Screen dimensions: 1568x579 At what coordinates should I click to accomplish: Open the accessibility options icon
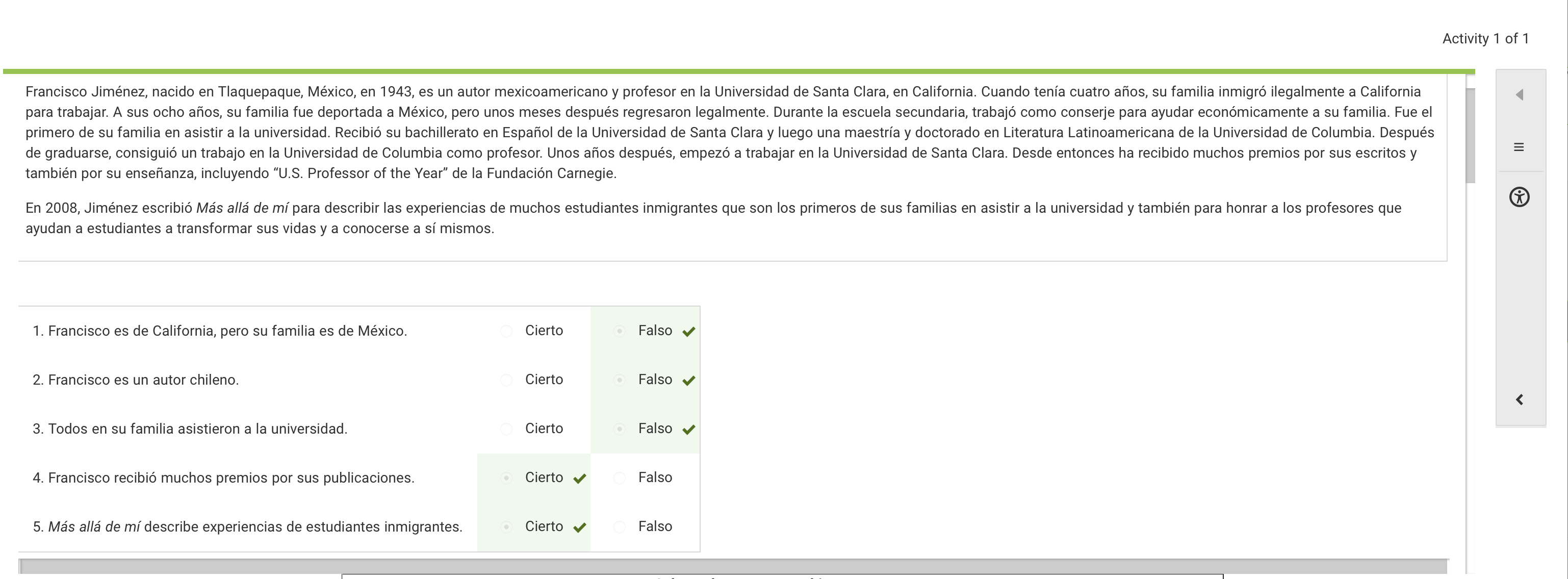click(1520, 197)
